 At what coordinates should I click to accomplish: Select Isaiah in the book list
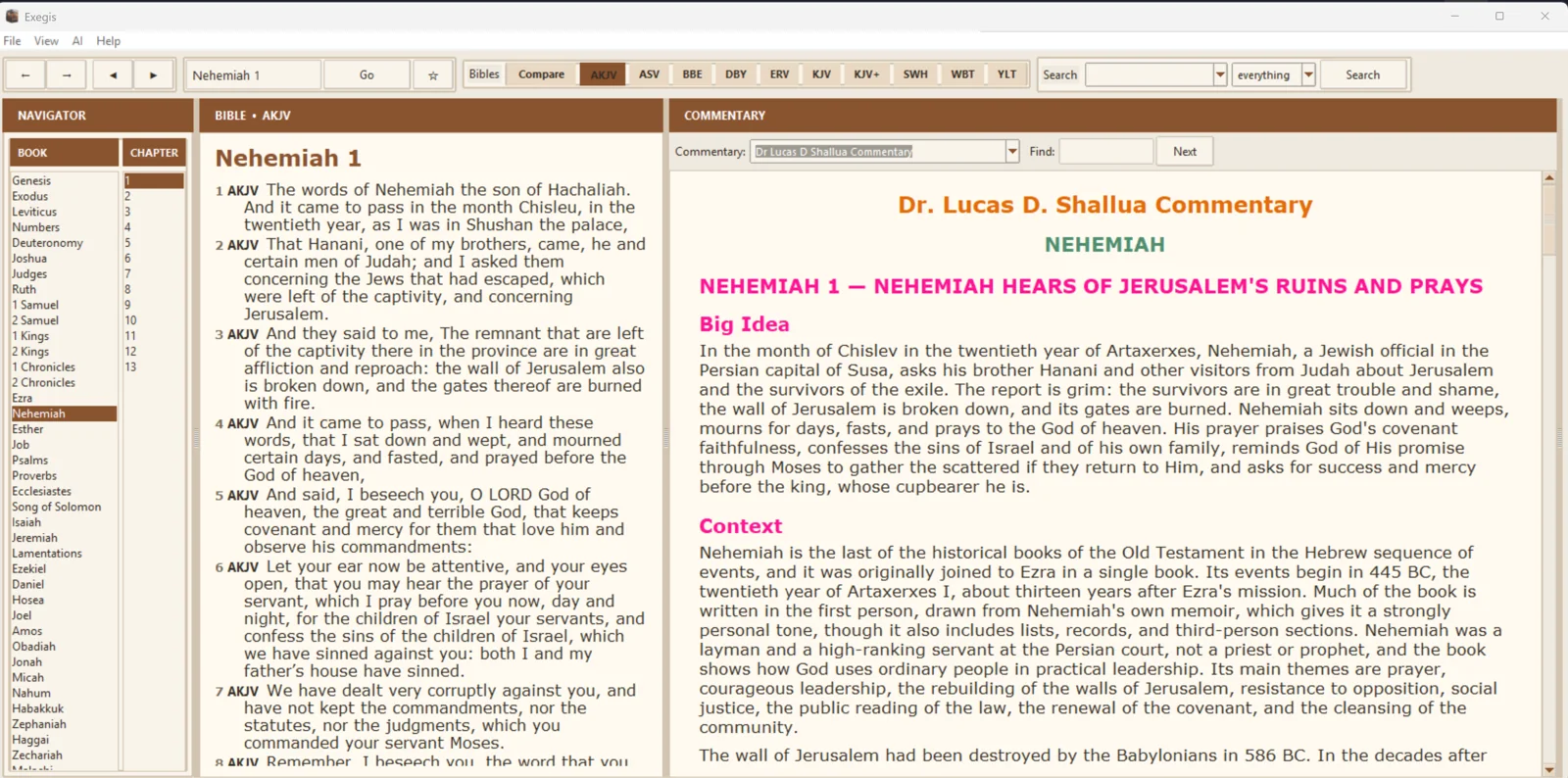click(64, 522)
